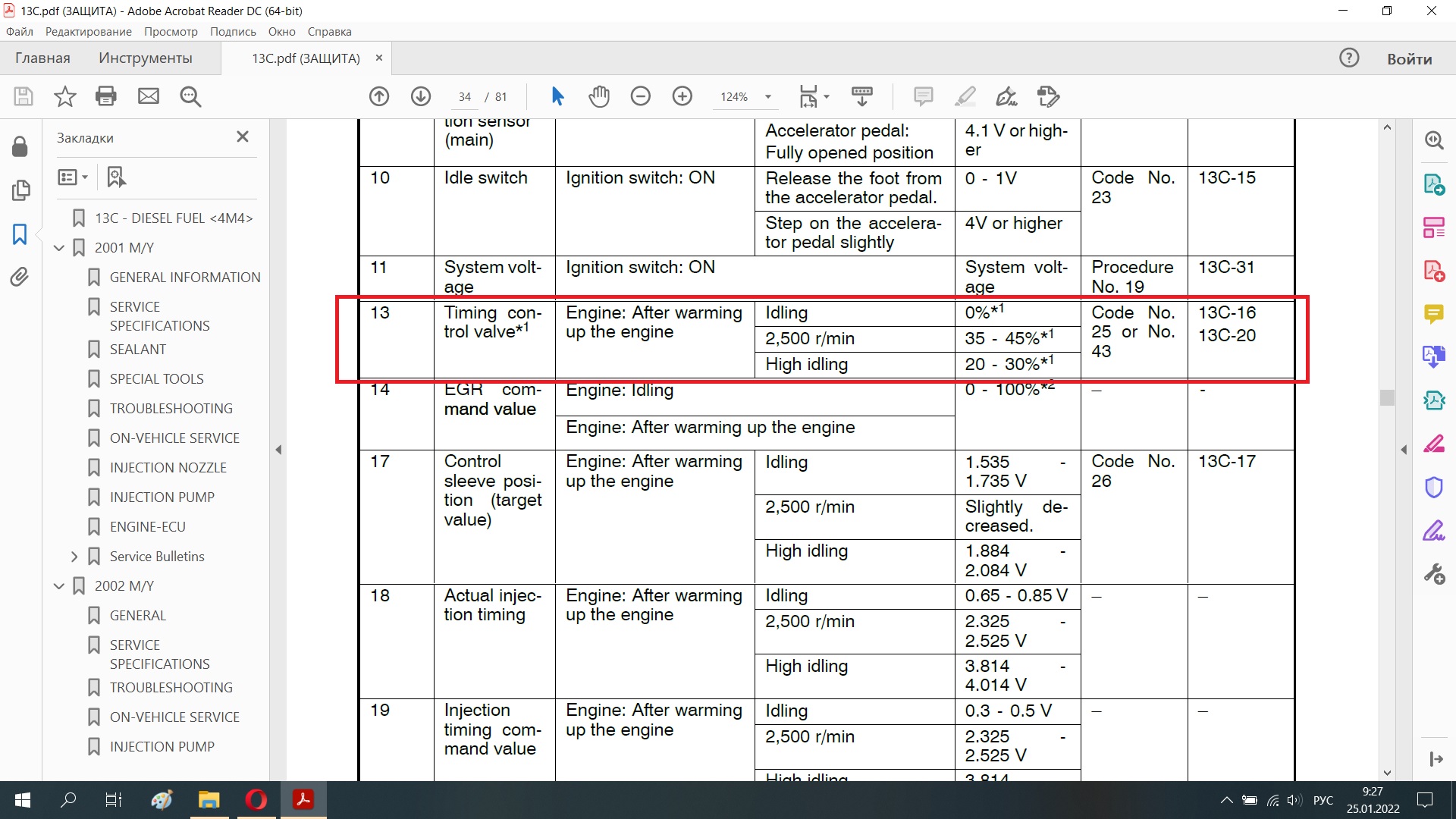
Task: Click the Zoom in plus icon
Action: coord(682,96)
